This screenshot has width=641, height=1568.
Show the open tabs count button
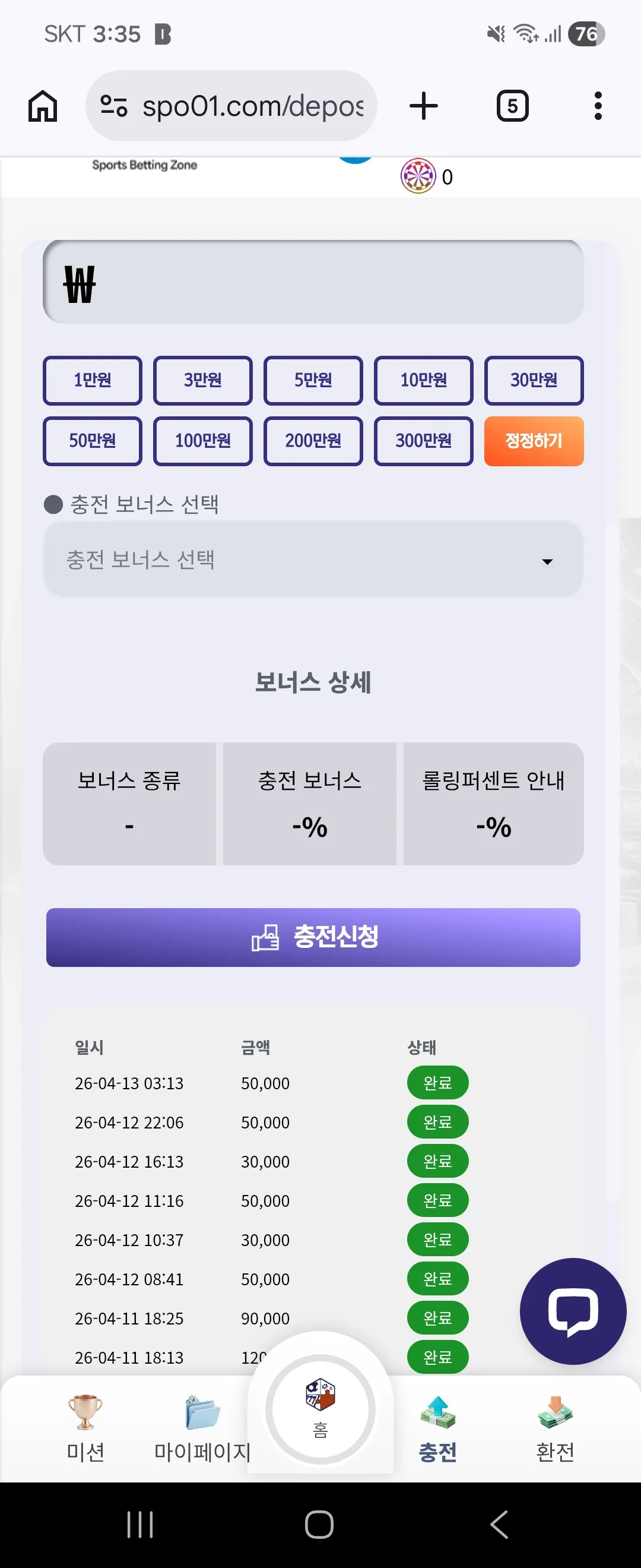pos(513,106)
